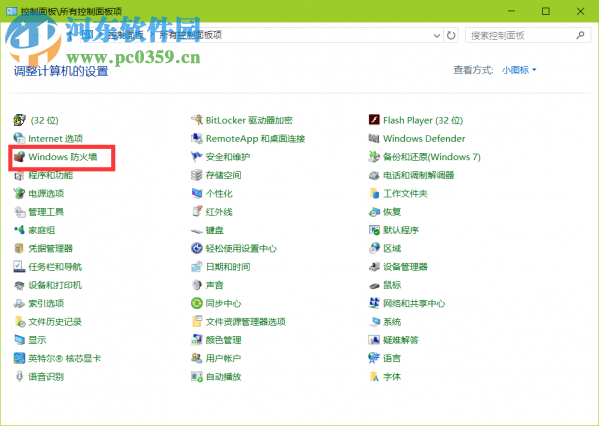Open 鼠标 link
599x426 pixels.
pyautogui.click(x=392, y=285)
